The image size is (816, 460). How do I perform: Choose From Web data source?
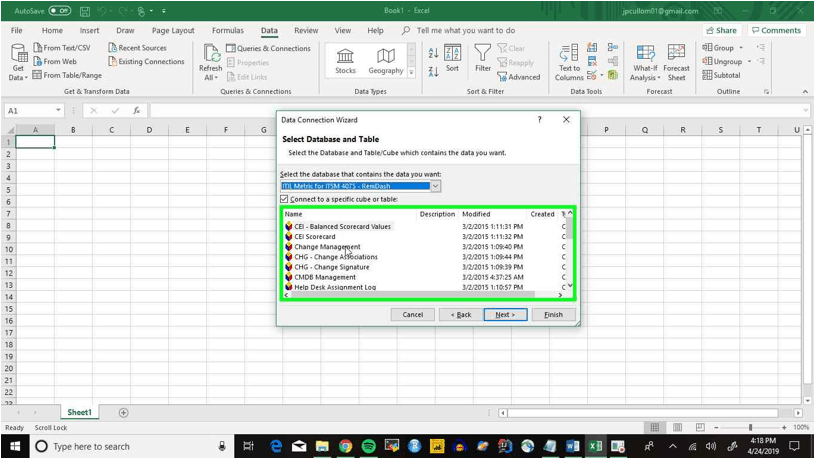[55, 61]
